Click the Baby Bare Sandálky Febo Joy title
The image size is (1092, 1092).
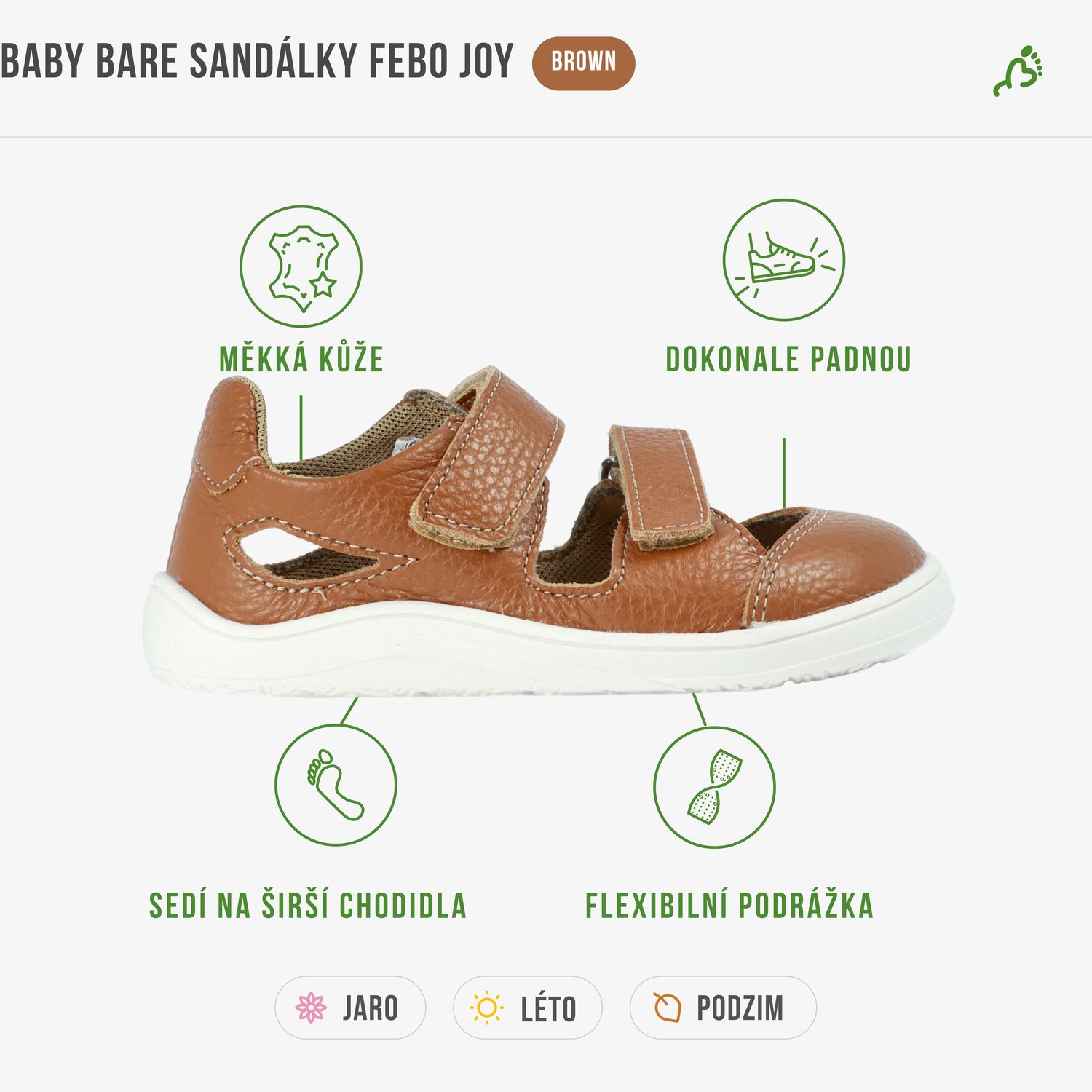pyautogui.click(x=257, y=61)
